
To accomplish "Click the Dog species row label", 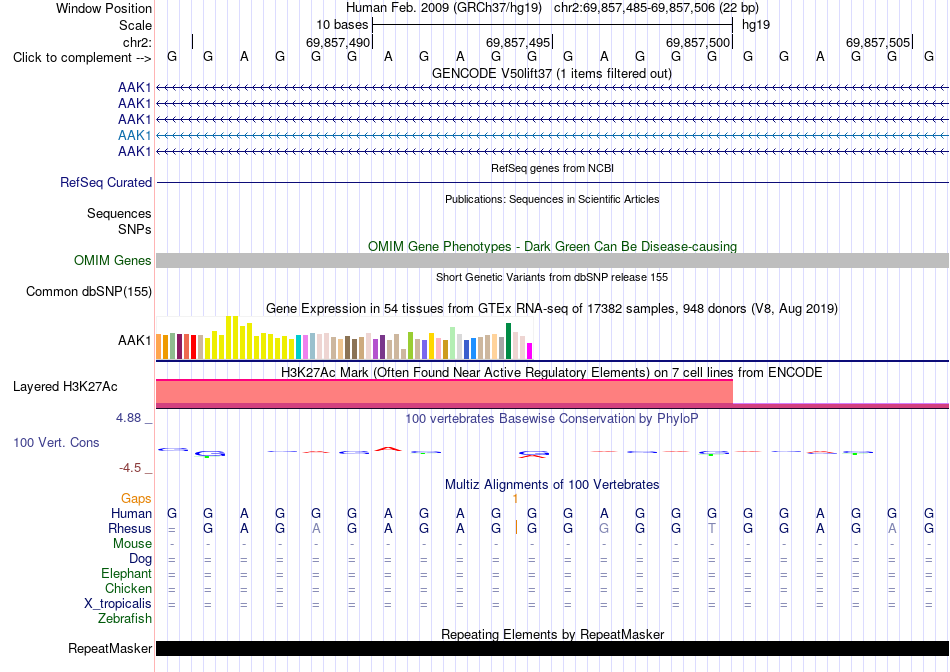I will (x=140, y=559).
